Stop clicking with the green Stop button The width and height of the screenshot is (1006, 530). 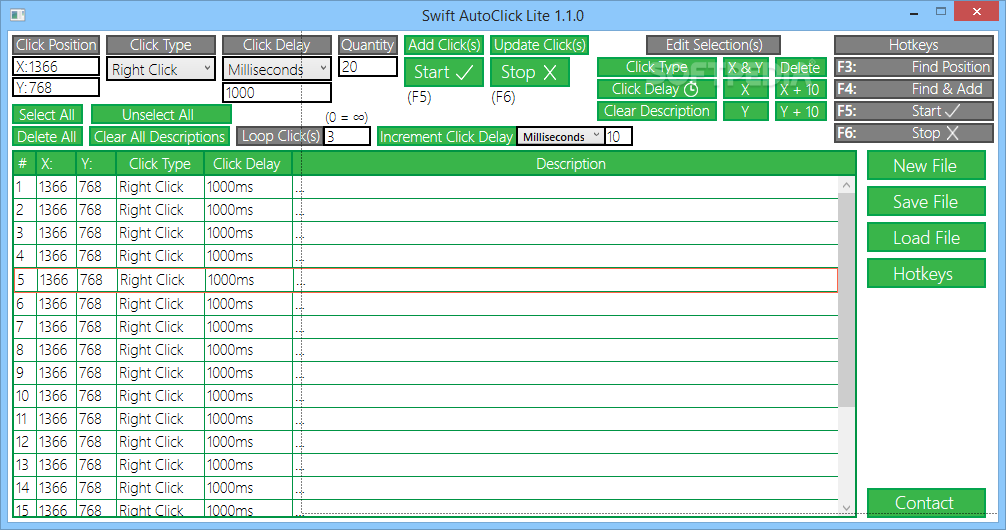click(x=529, y=72)
